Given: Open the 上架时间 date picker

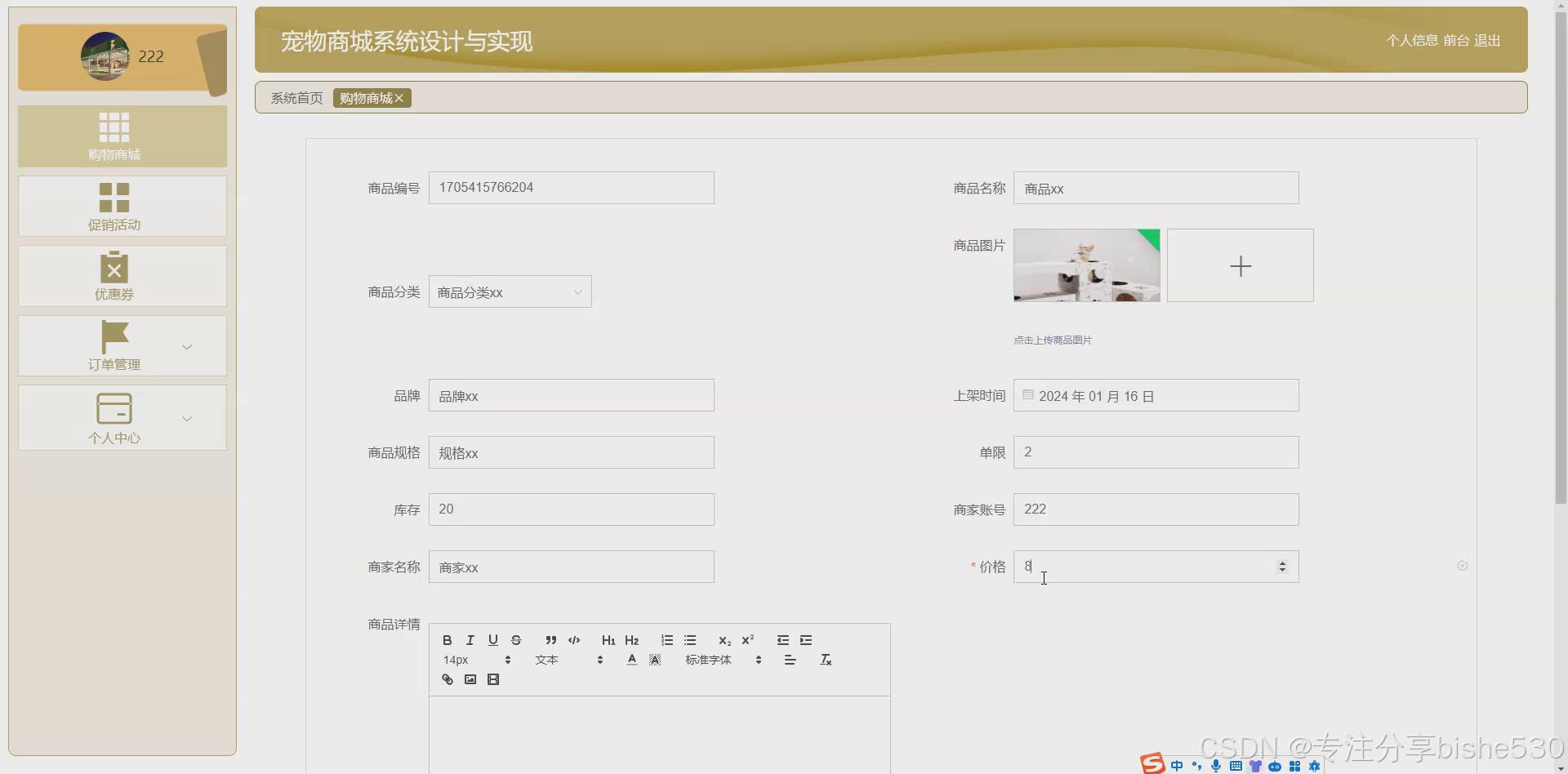Looking at the screenshot, I should click(1156, 395).
